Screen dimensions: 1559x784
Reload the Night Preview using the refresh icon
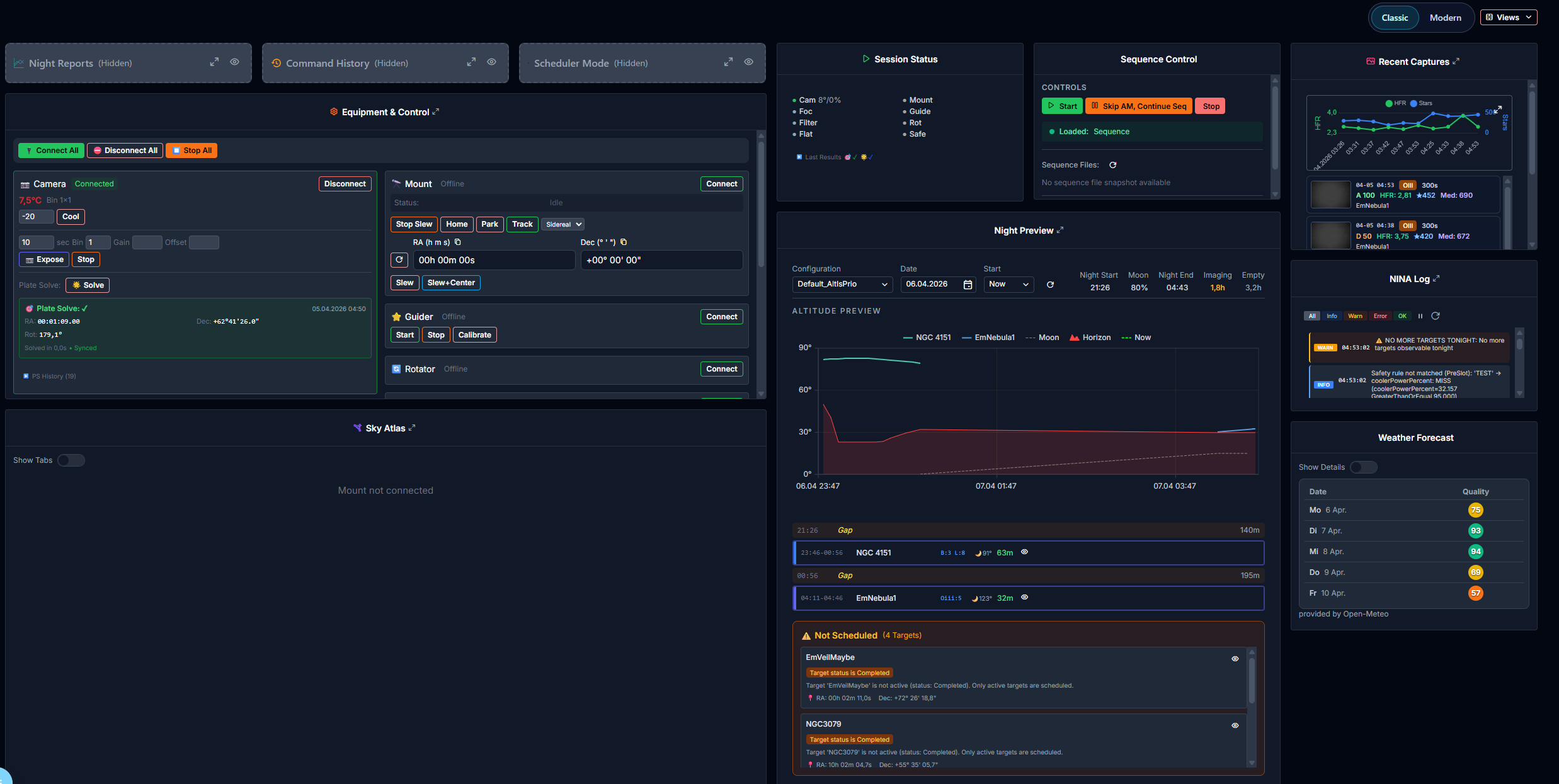pos(1050,285)
